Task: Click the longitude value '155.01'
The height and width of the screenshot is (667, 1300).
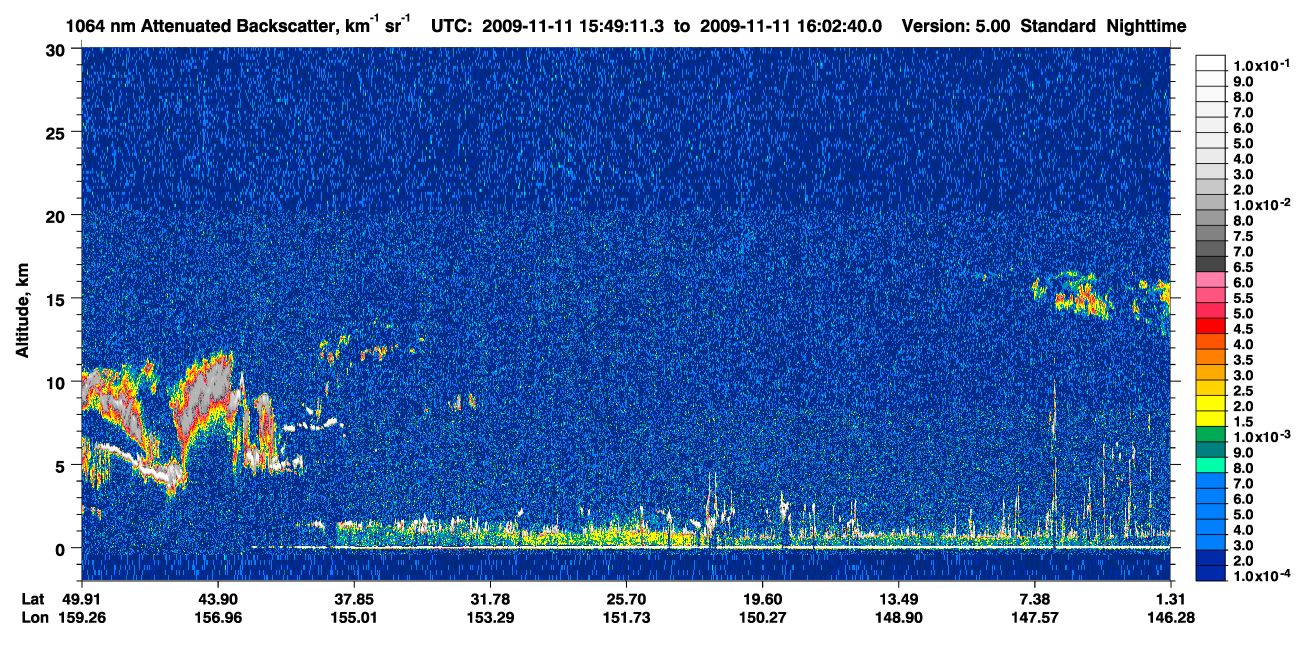Action: click(353, 617)
